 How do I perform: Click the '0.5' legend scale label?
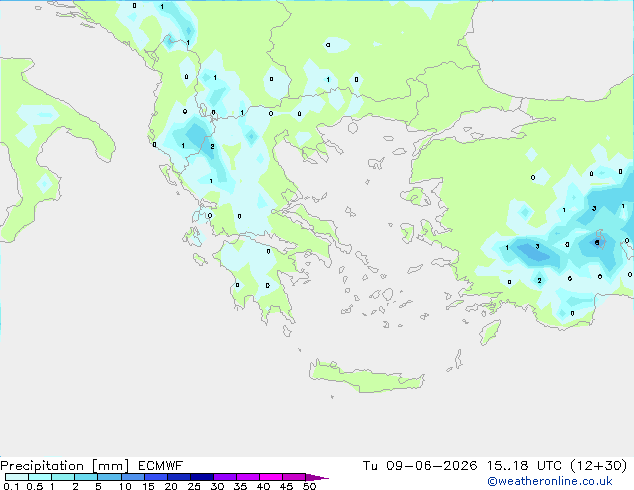(35, 486)
